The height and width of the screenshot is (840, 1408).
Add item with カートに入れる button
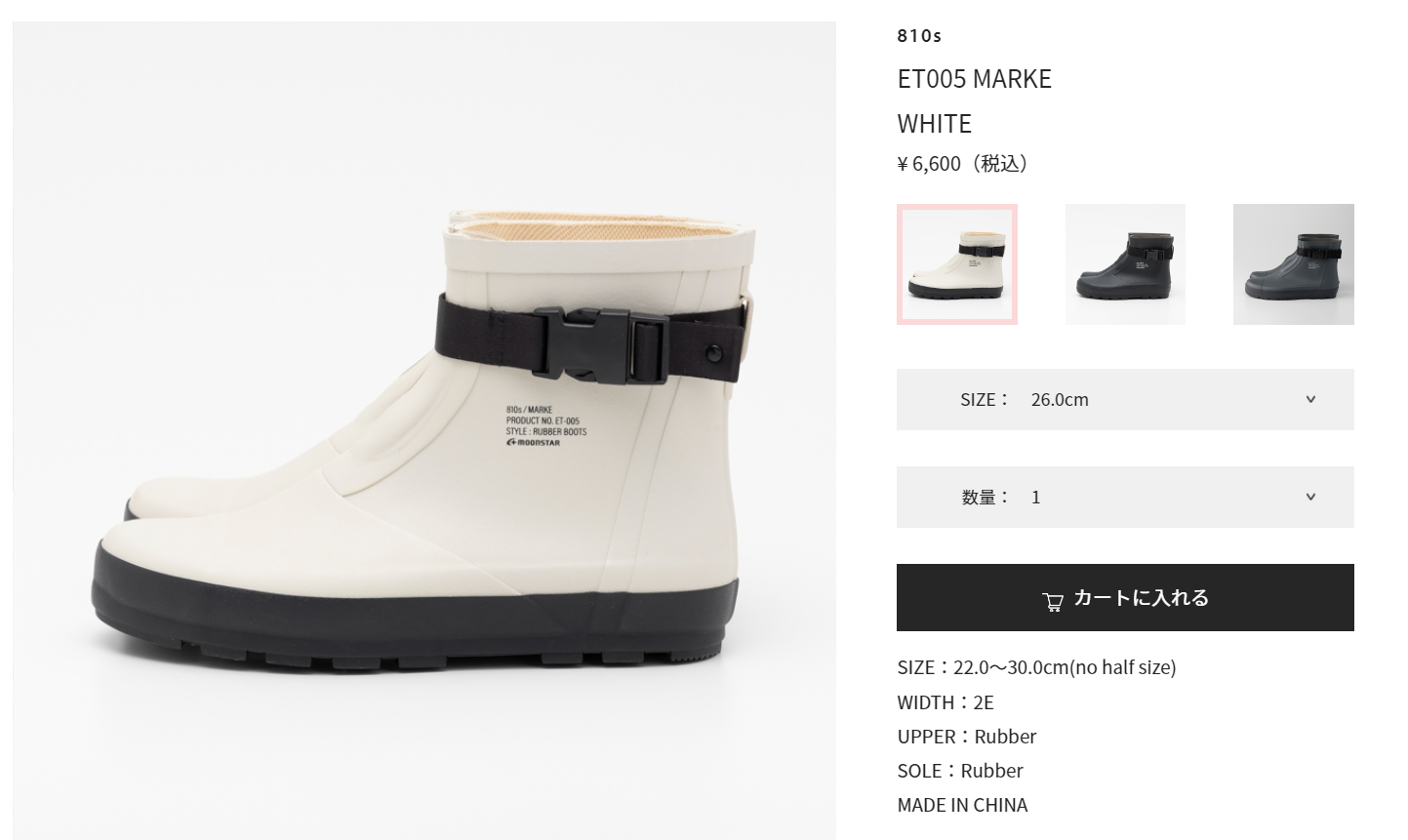[1125, 597]
